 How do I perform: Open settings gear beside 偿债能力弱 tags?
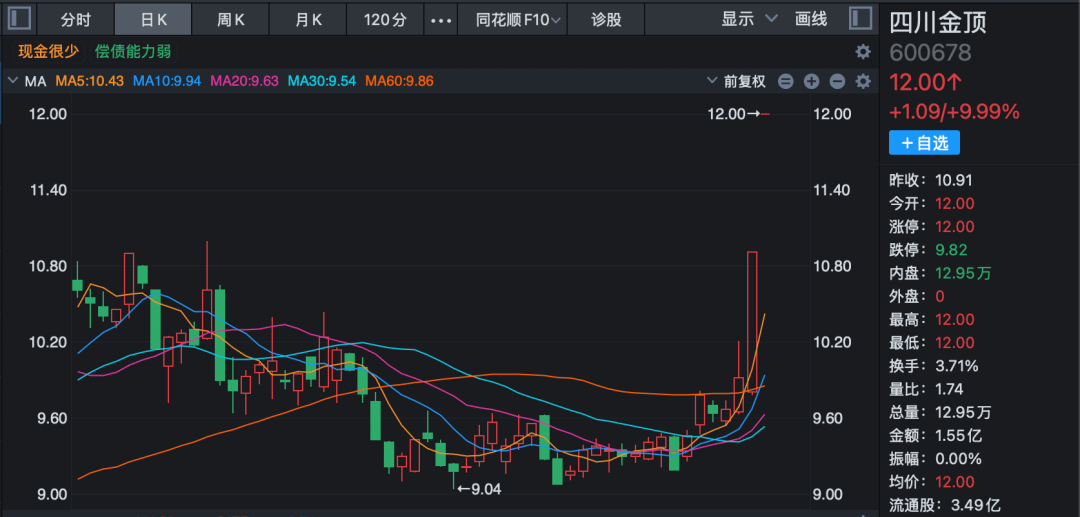(x=863, y=52)
